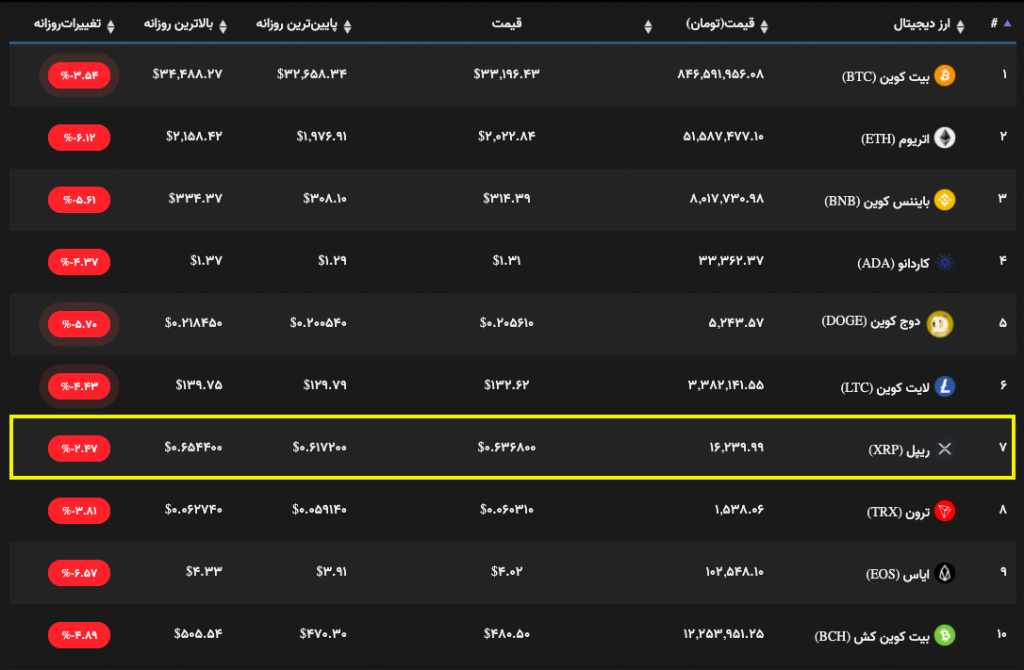Screen dimensions: 1024x670
Task: Open the بیت کوین (BTC) name link
Action: tap(885, 77)
